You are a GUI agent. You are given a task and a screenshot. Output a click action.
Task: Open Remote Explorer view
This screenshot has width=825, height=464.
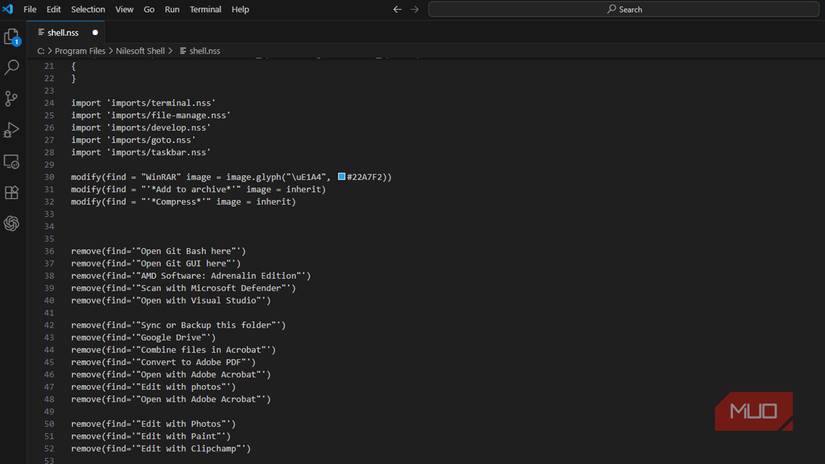pos(12,162)
